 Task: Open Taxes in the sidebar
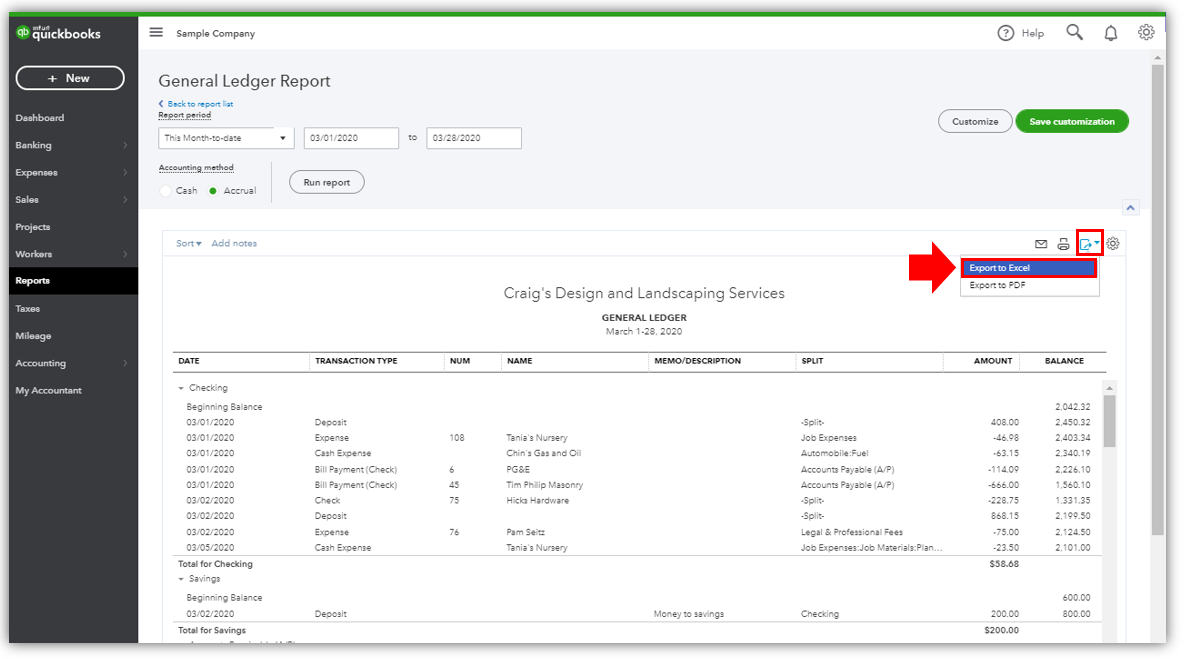point(28,309)
